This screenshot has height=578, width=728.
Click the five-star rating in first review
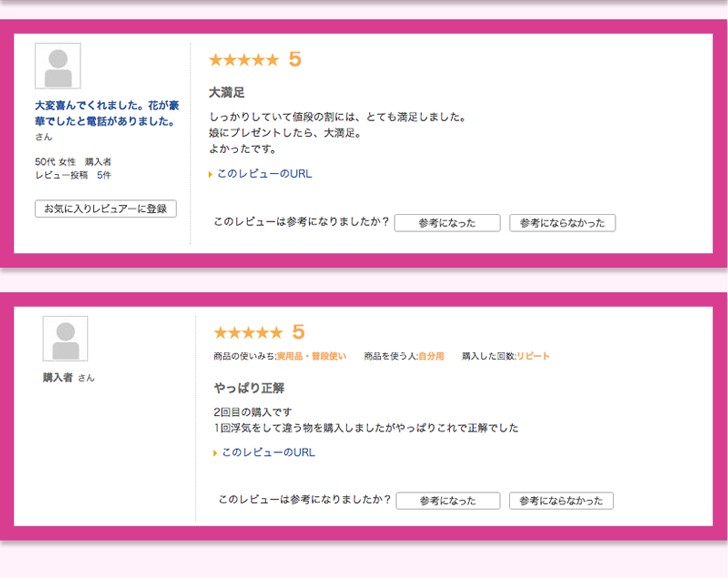pos(244,59)
